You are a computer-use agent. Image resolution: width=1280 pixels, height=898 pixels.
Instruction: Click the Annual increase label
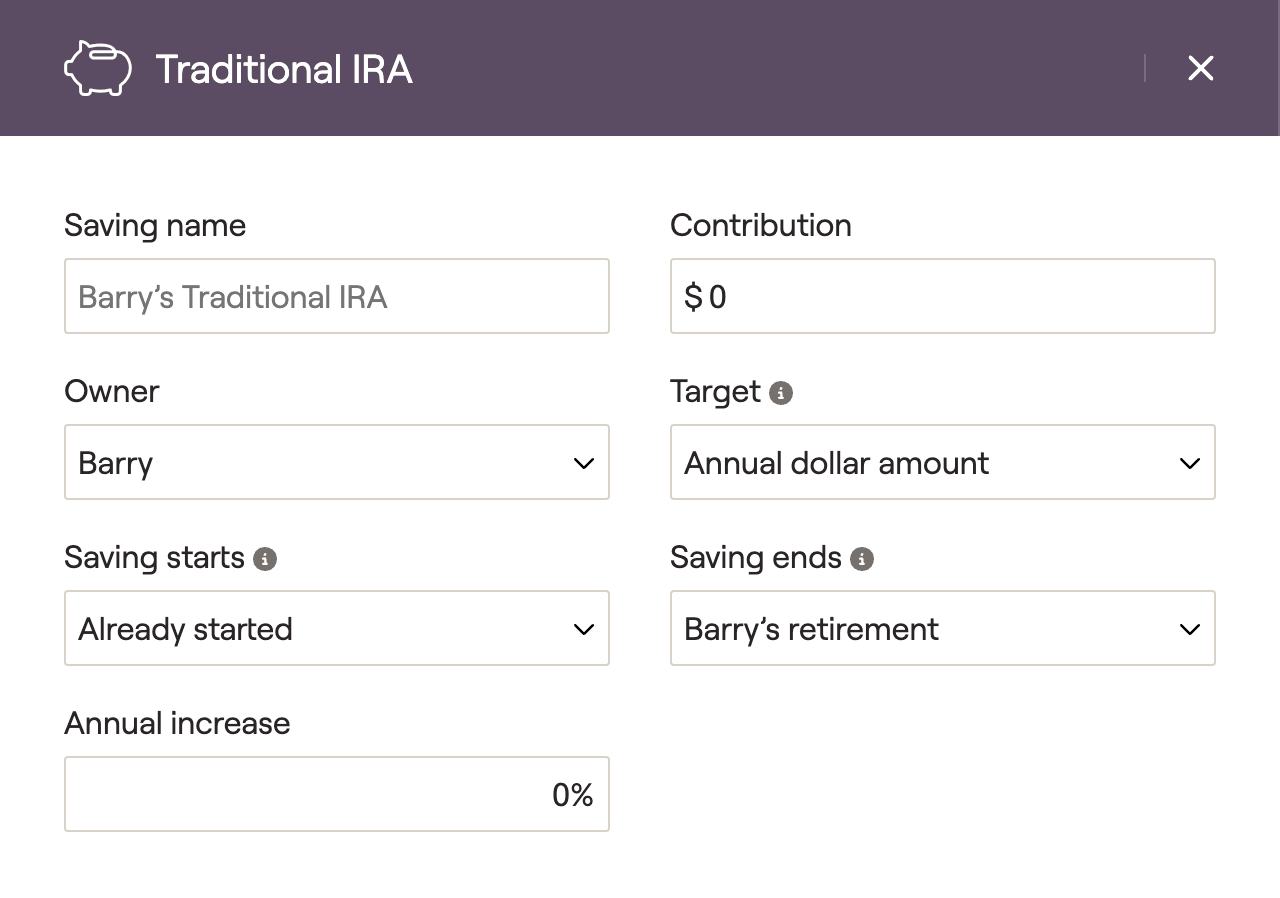coord(177,723)
